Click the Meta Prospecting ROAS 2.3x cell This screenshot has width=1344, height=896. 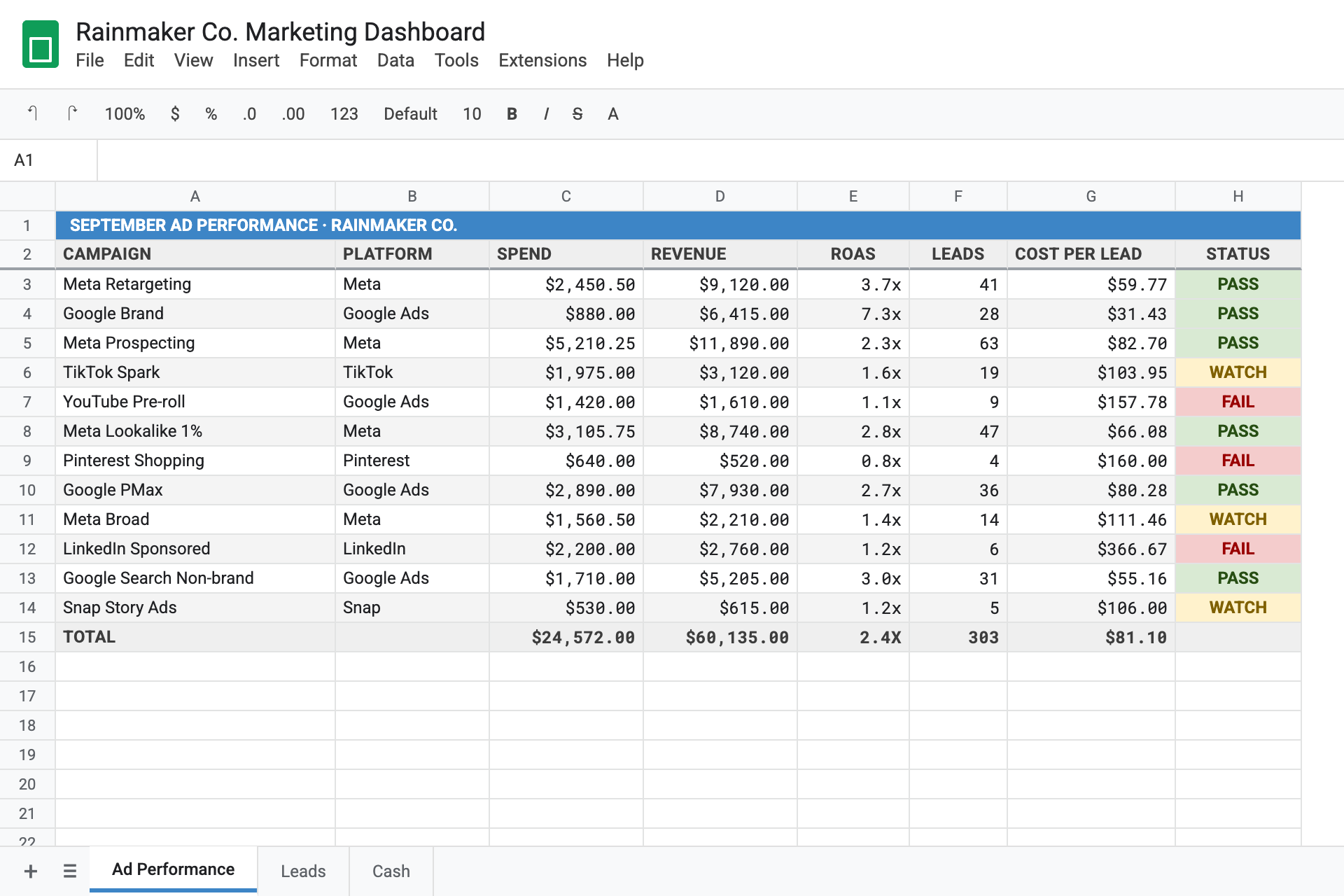point(853,343)
